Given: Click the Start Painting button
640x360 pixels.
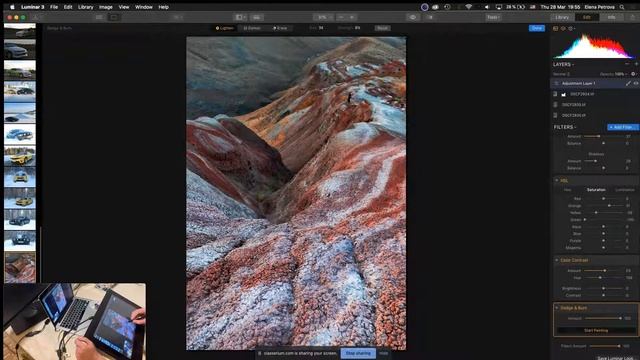Looking at the screenshot, I should (596, 331).
